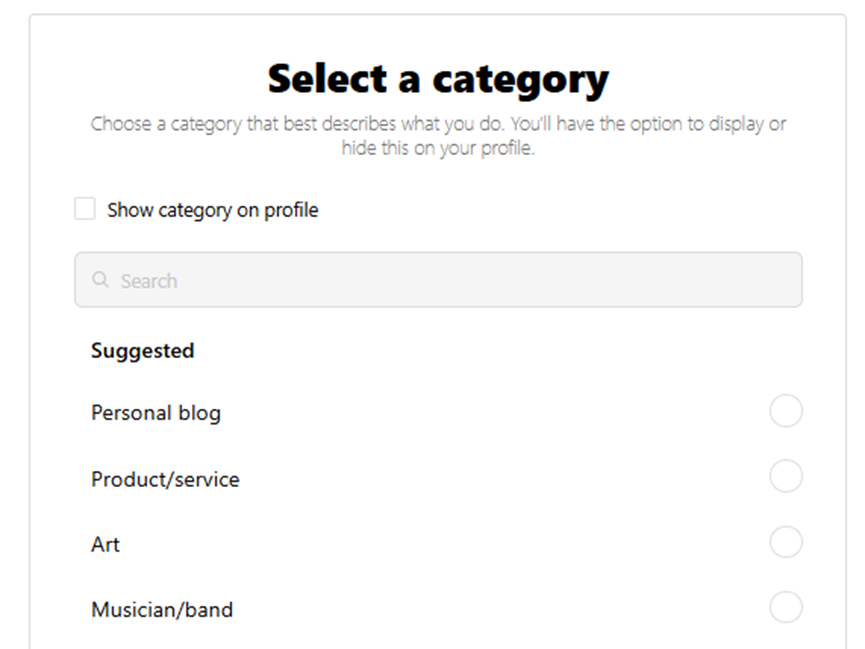Select the Personal blog radio button
This screenshot has height=649, width=865.
tap(786, 411)
